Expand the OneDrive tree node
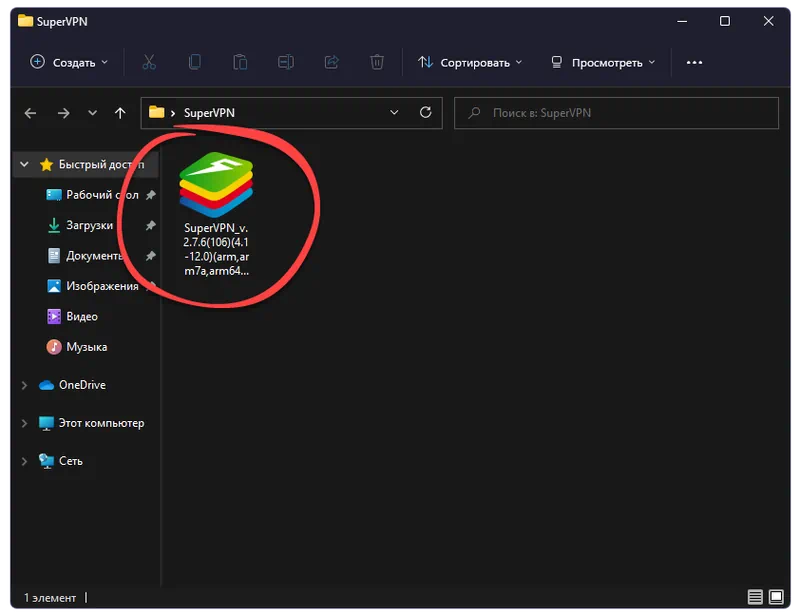 point(24,385)
